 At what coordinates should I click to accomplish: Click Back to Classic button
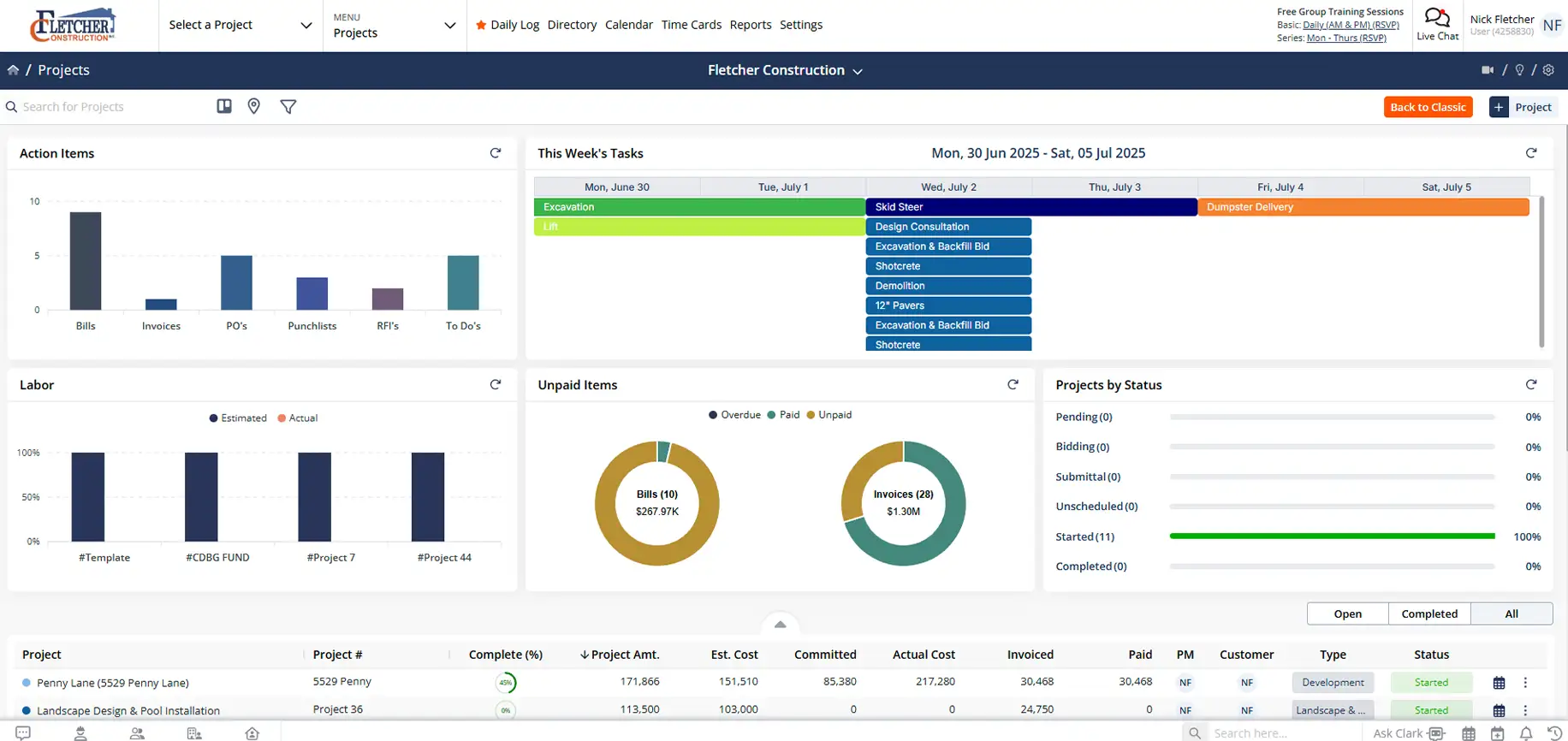(x=1428, y=107)
